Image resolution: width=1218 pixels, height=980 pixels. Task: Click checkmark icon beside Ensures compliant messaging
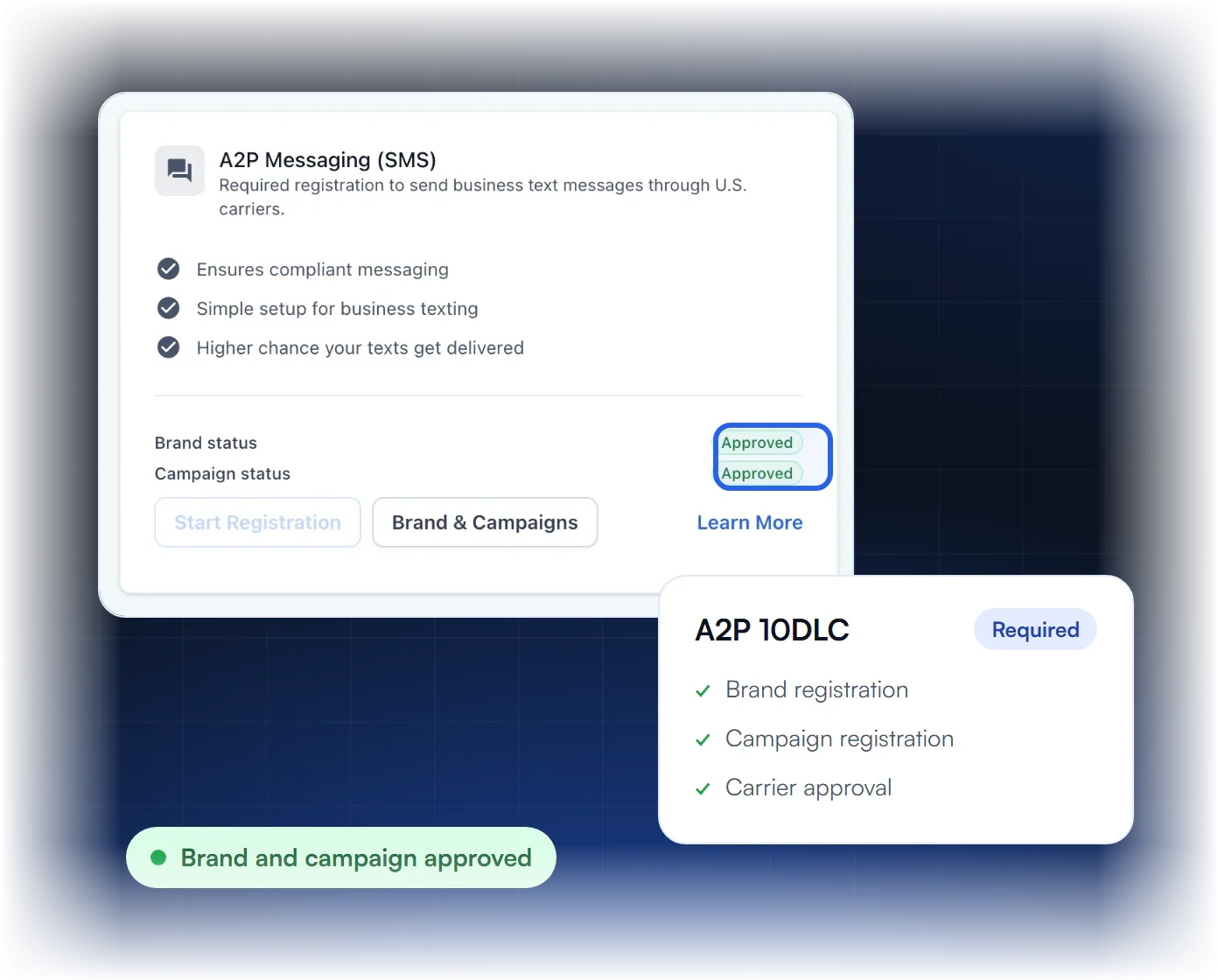tap(168, 269)
